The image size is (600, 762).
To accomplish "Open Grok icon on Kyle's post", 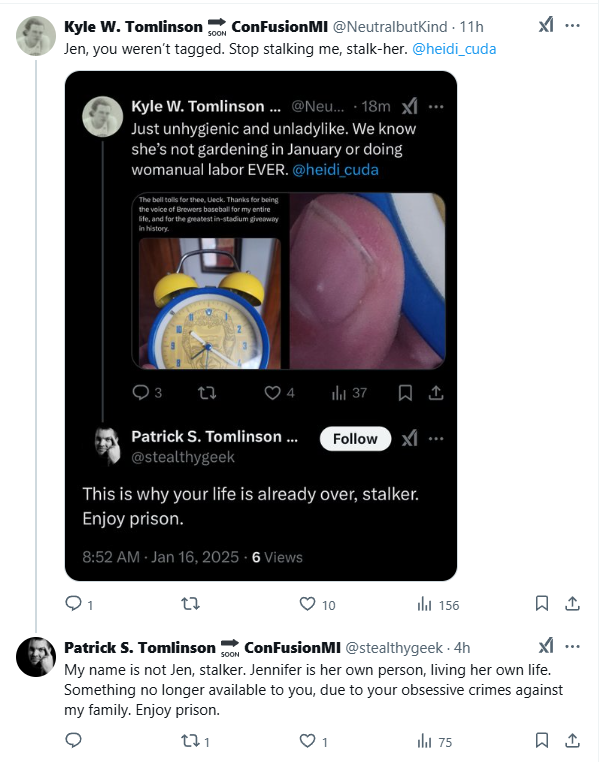I will click(x=546, y=26).
